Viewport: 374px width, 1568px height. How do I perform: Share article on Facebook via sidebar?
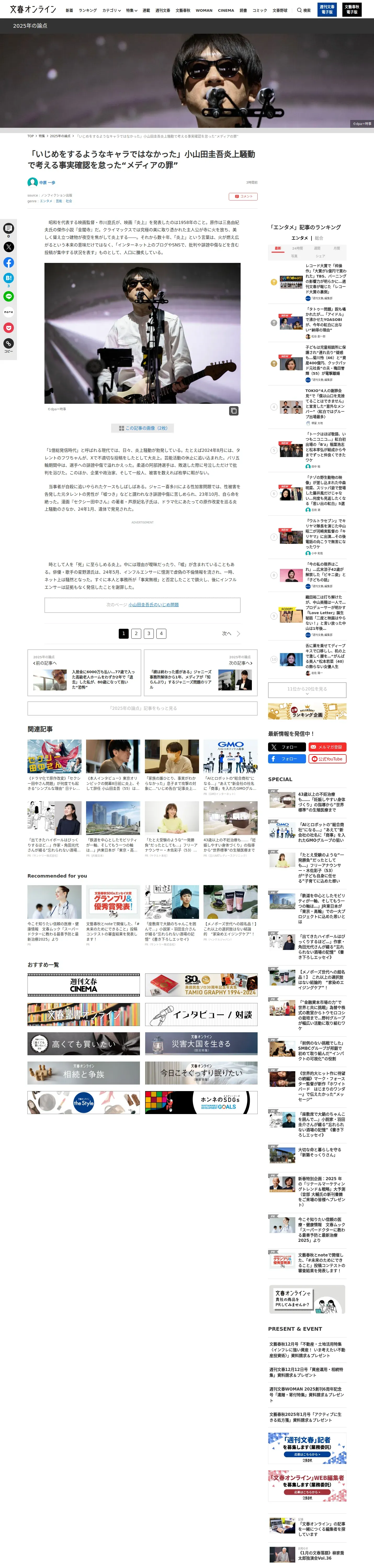(9, 262)
